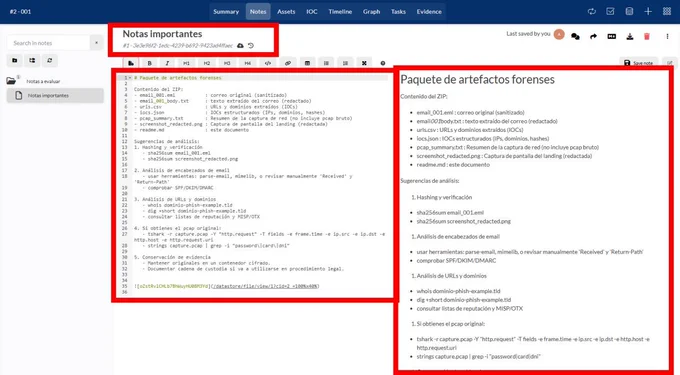The height and width of the screenshot is (375, 680).
Task: Switch to the Notes tab
Action: pos(258,12)
